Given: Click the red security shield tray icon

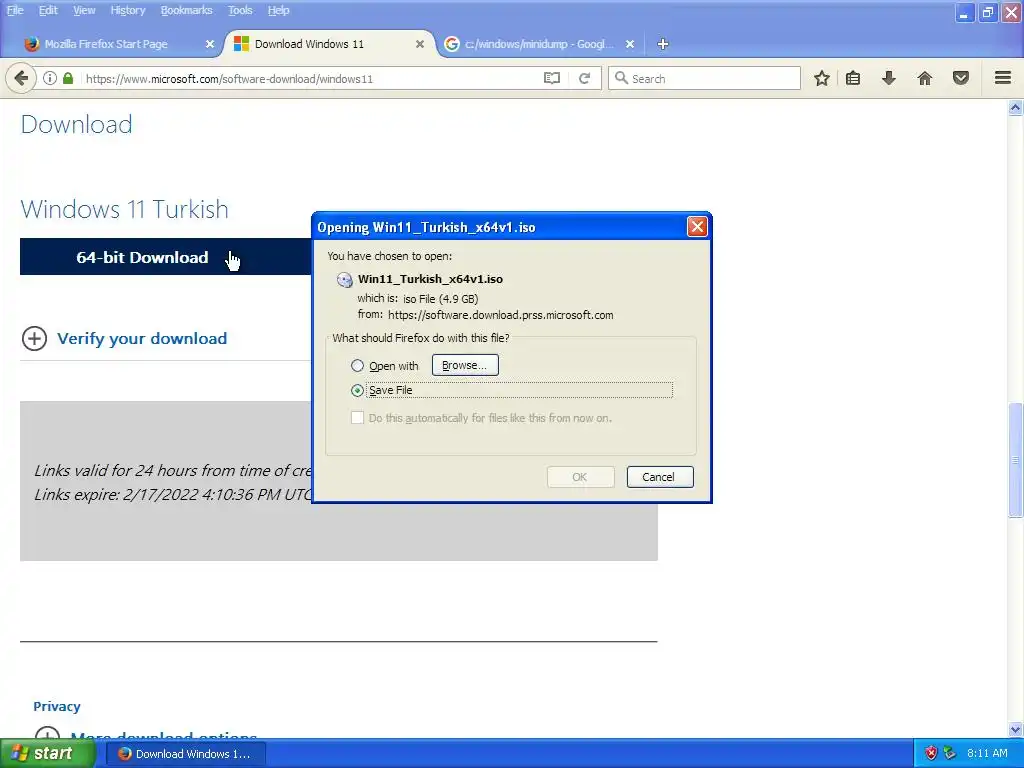Looking at the screenshot, I should (x=931, y=753).
